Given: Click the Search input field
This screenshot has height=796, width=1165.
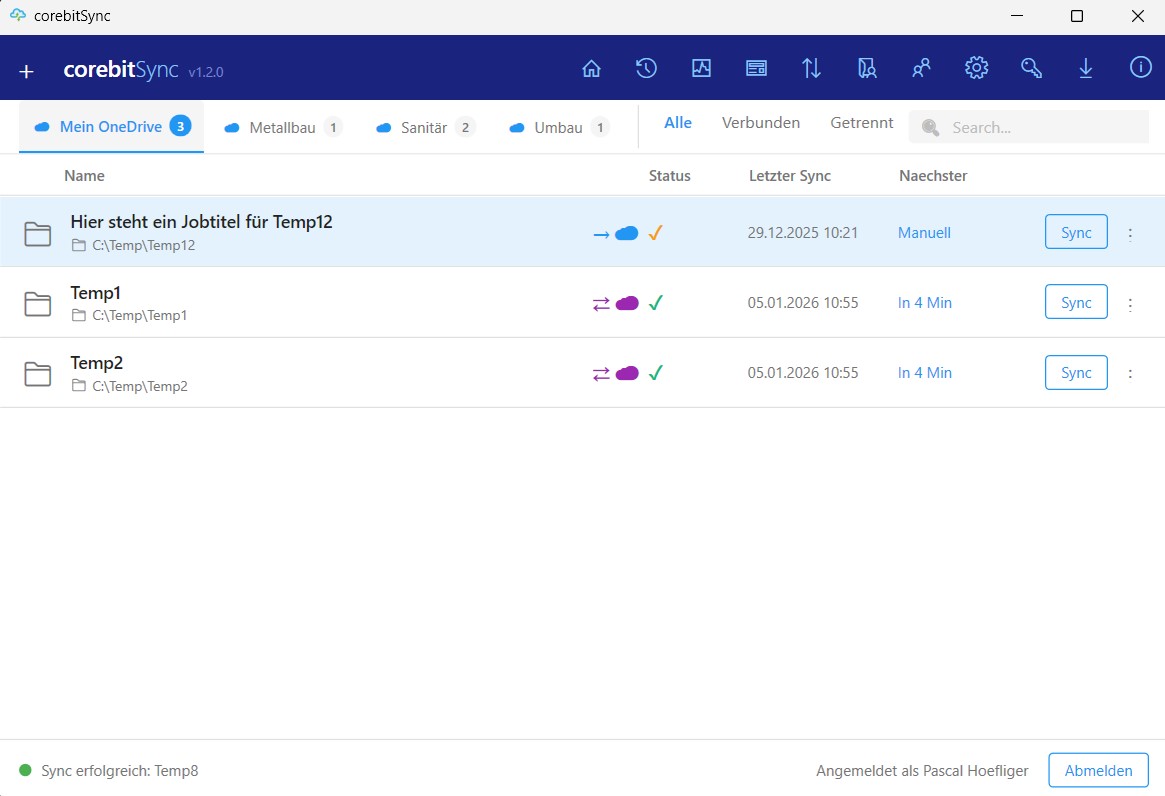Looking at the screenshot, I should [x=1040, y=127].
